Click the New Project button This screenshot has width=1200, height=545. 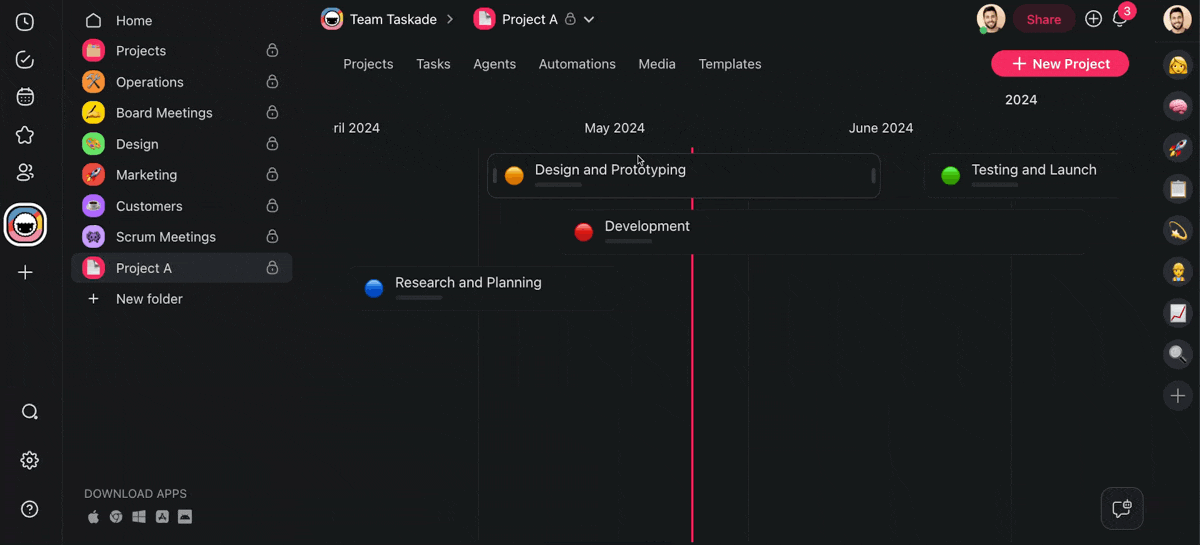(x=1060, y=64)
